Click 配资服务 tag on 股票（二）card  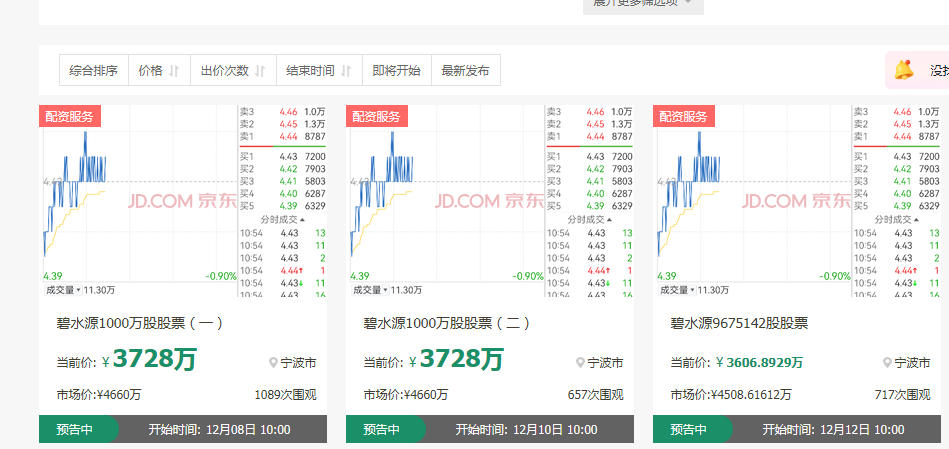coord(377,116)
